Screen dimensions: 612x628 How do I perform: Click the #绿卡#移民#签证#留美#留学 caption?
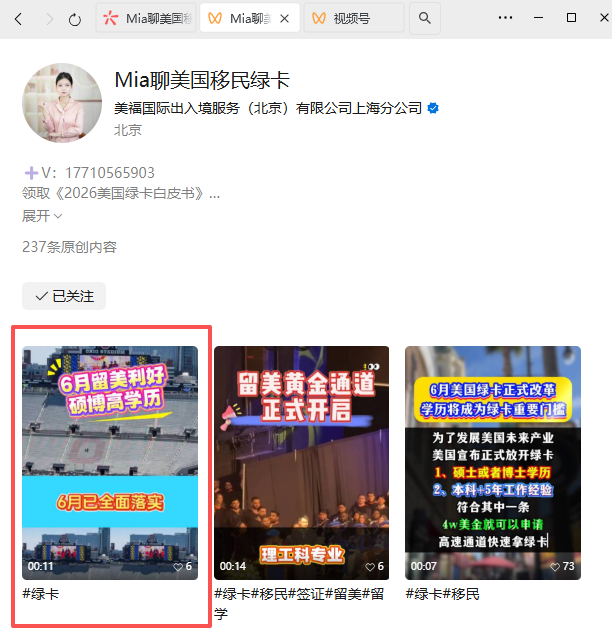point(299,604)
